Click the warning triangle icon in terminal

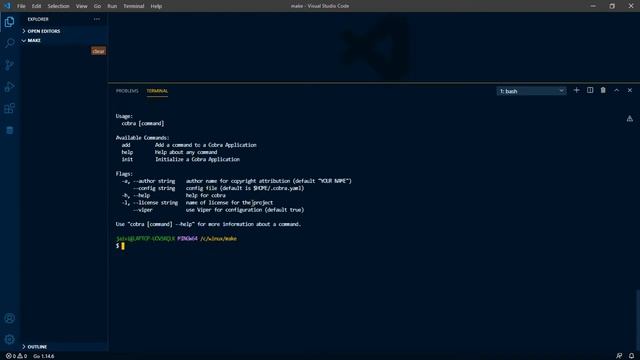click(x=630, y=119)
